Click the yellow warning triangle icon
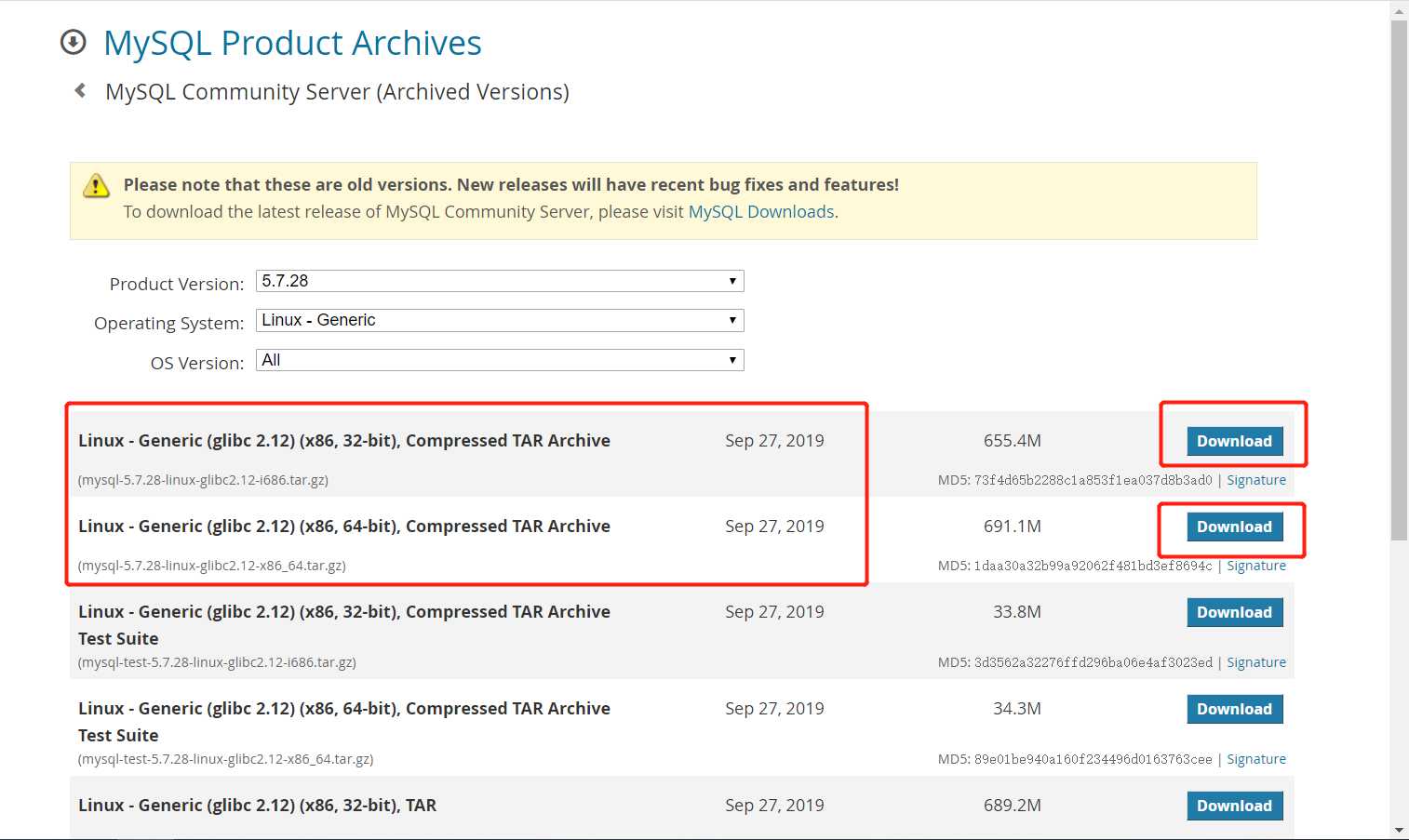 click(x=96, y=185)
